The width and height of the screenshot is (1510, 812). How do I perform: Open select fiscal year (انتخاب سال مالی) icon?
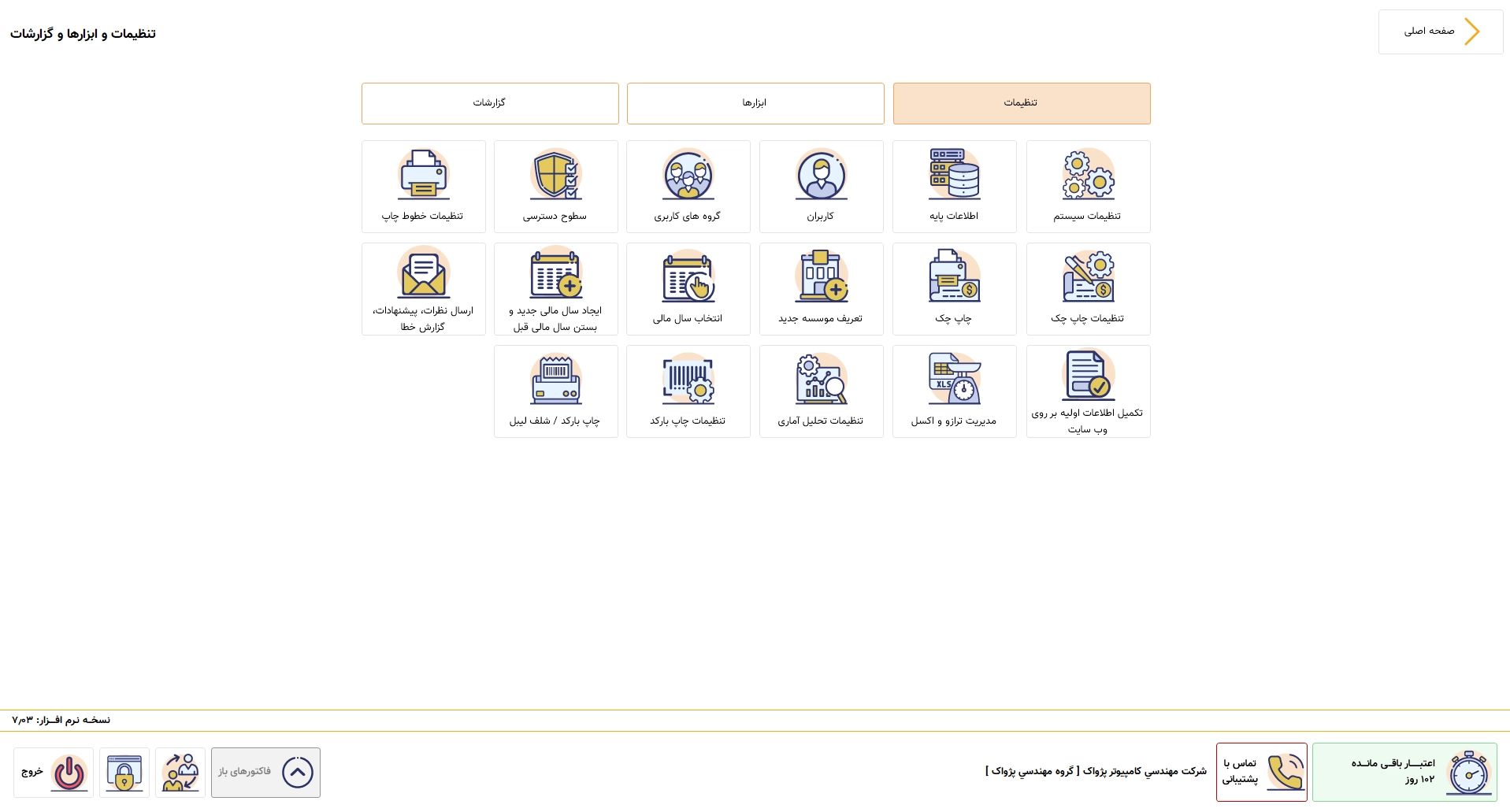click(688, 276)
